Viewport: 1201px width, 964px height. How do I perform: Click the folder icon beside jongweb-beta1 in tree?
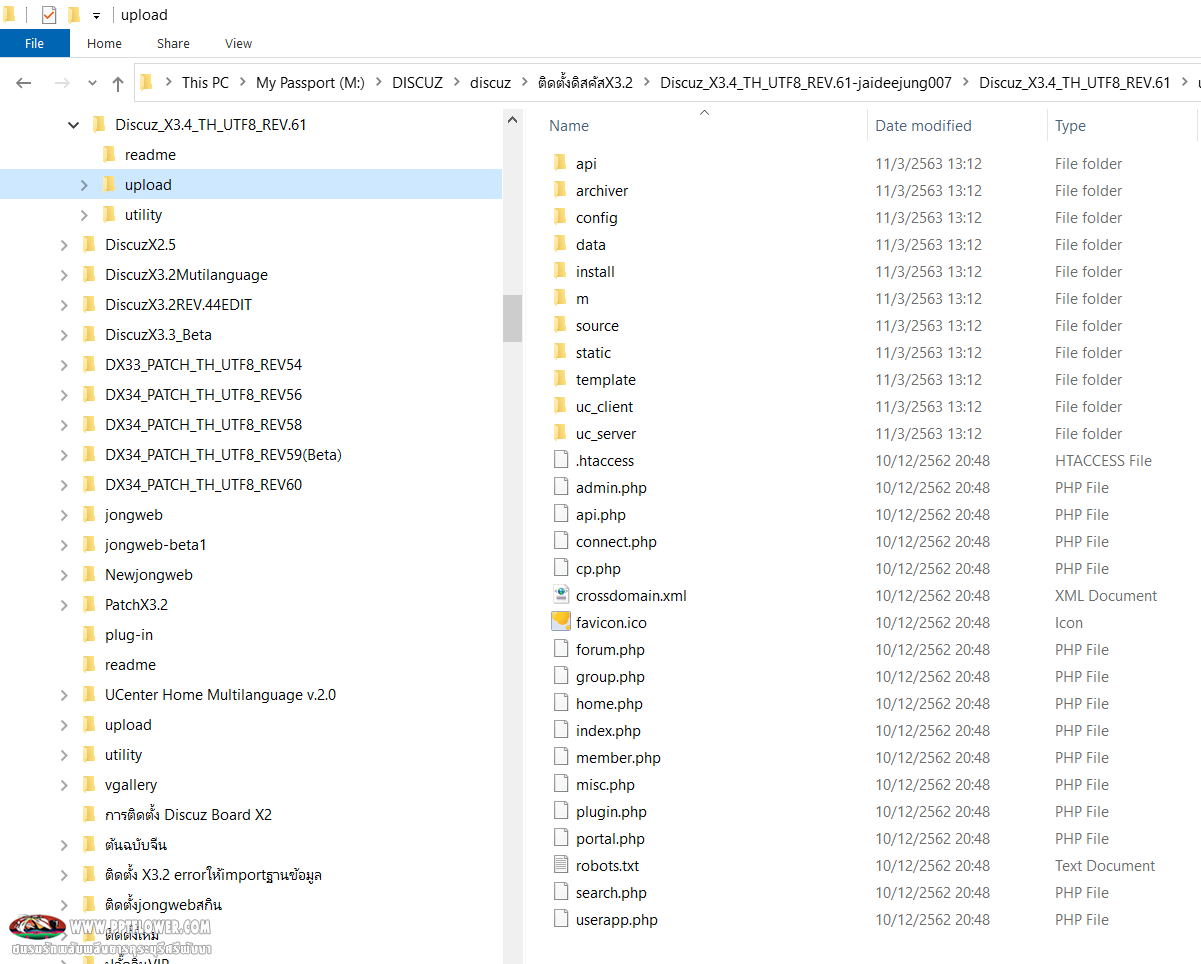[x=90, y=544]
